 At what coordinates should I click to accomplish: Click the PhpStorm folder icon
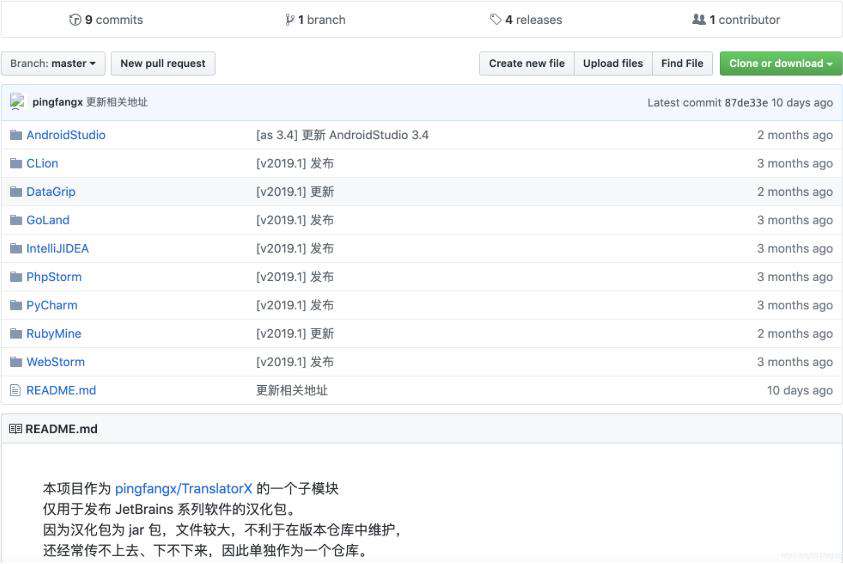[16, 277]
